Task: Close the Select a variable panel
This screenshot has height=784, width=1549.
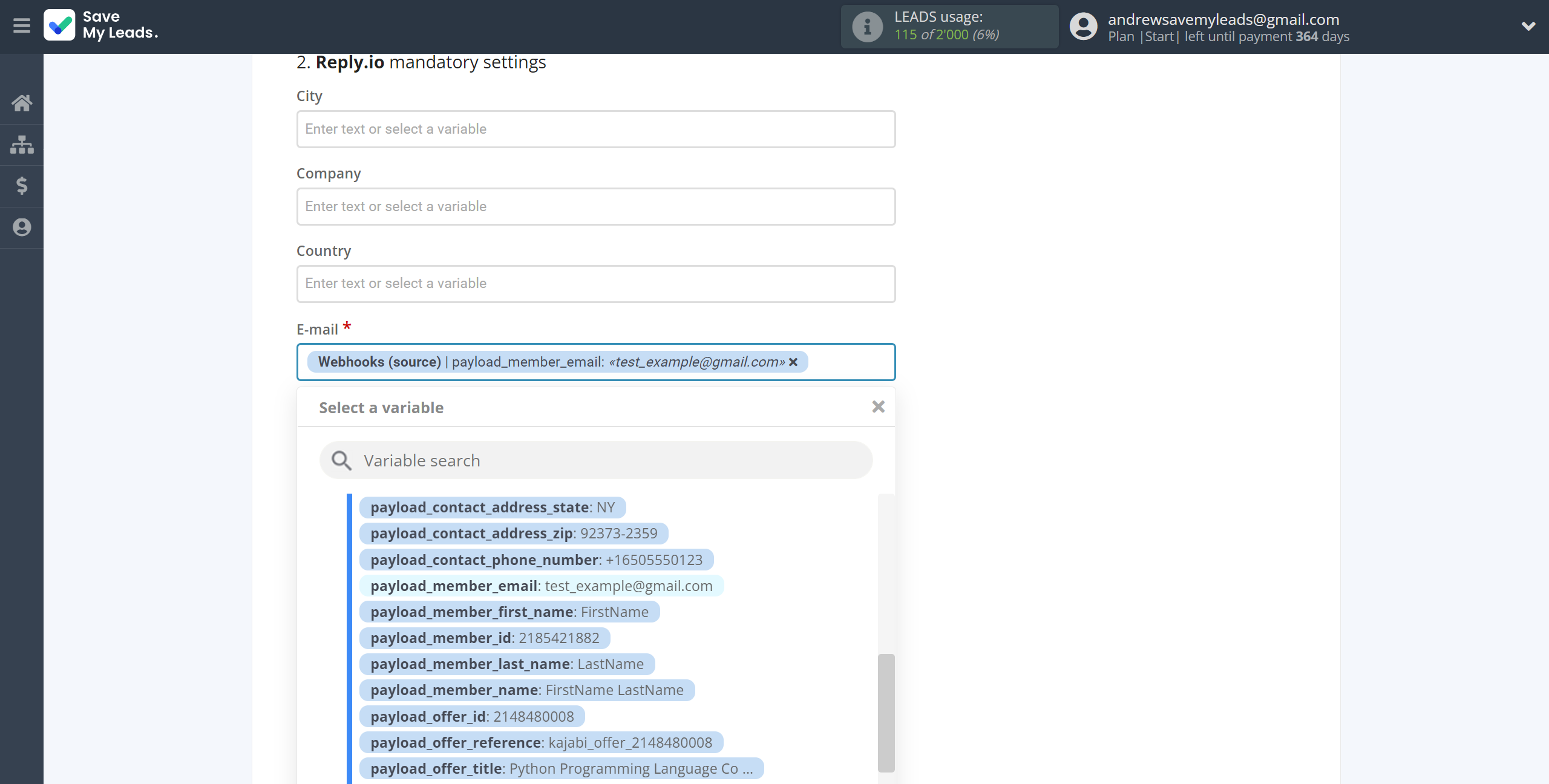Action: [878, 407]
